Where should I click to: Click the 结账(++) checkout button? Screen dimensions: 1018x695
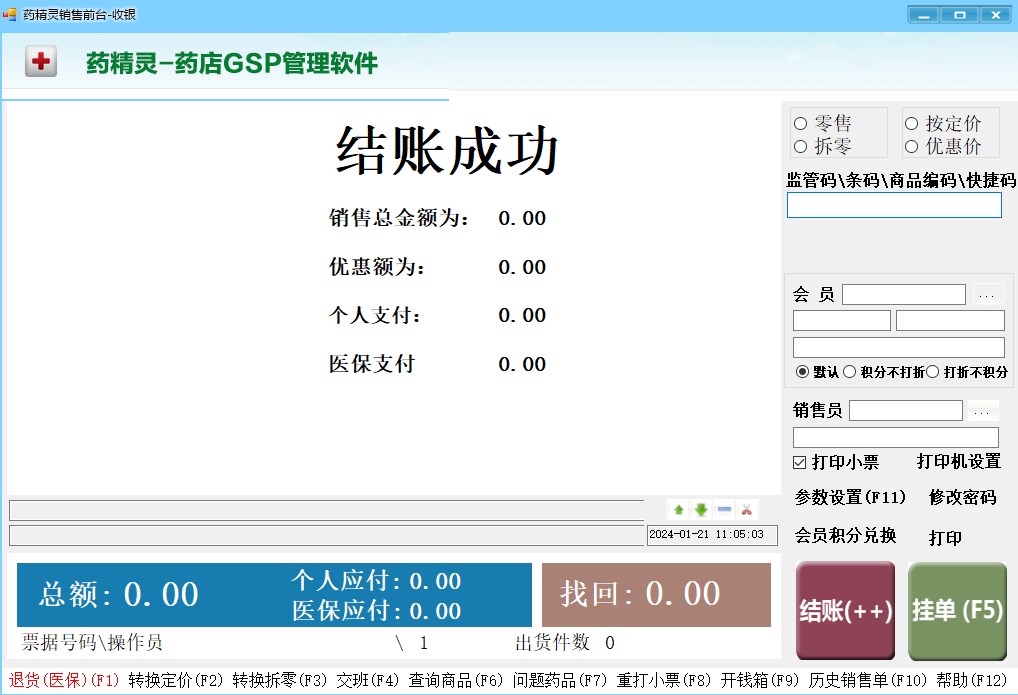[845, 611]
